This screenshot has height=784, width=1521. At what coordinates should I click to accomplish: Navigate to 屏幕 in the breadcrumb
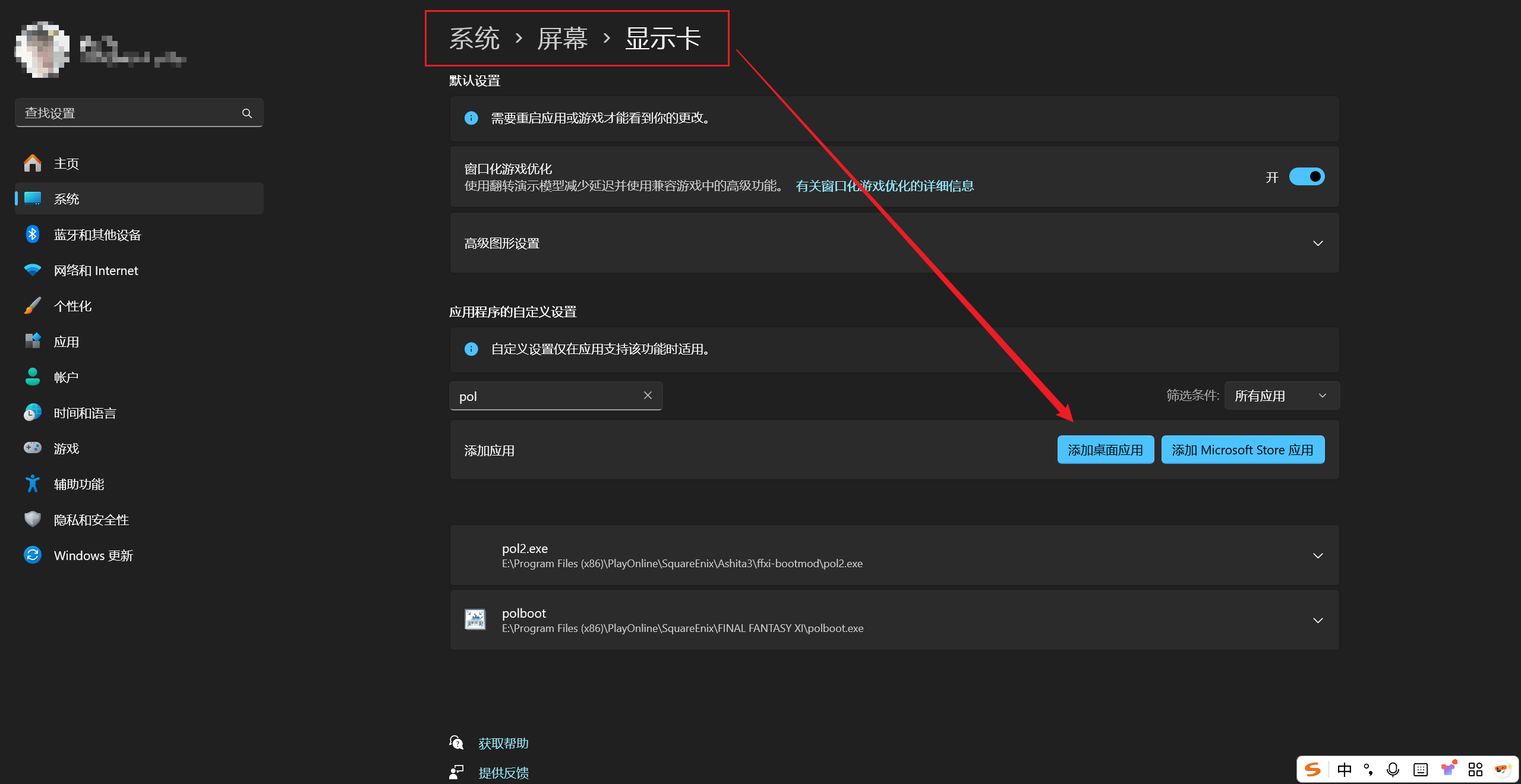coord(562,38)
